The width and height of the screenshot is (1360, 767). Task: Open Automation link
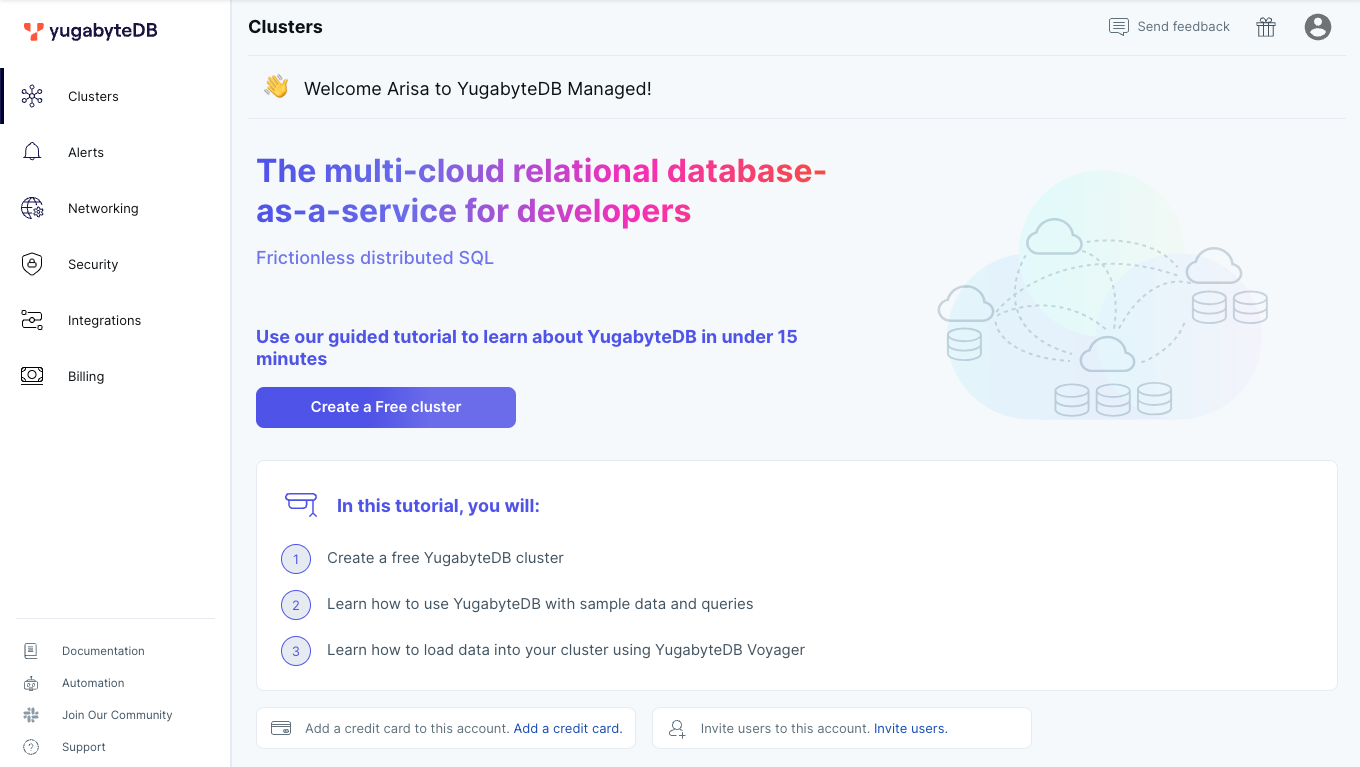(x=93, y=683)
